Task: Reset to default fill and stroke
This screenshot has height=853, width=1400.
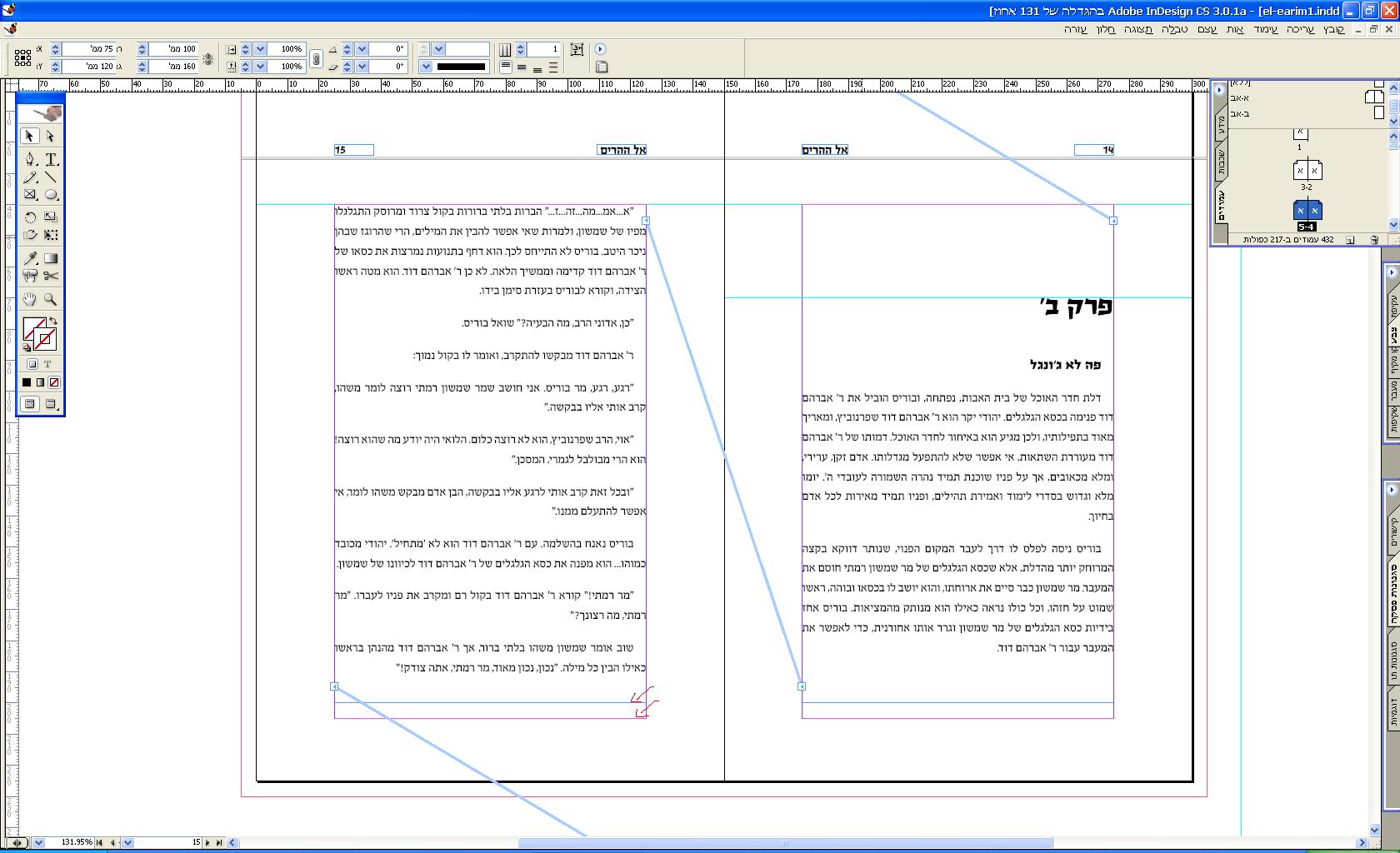Action: point(27,347)
